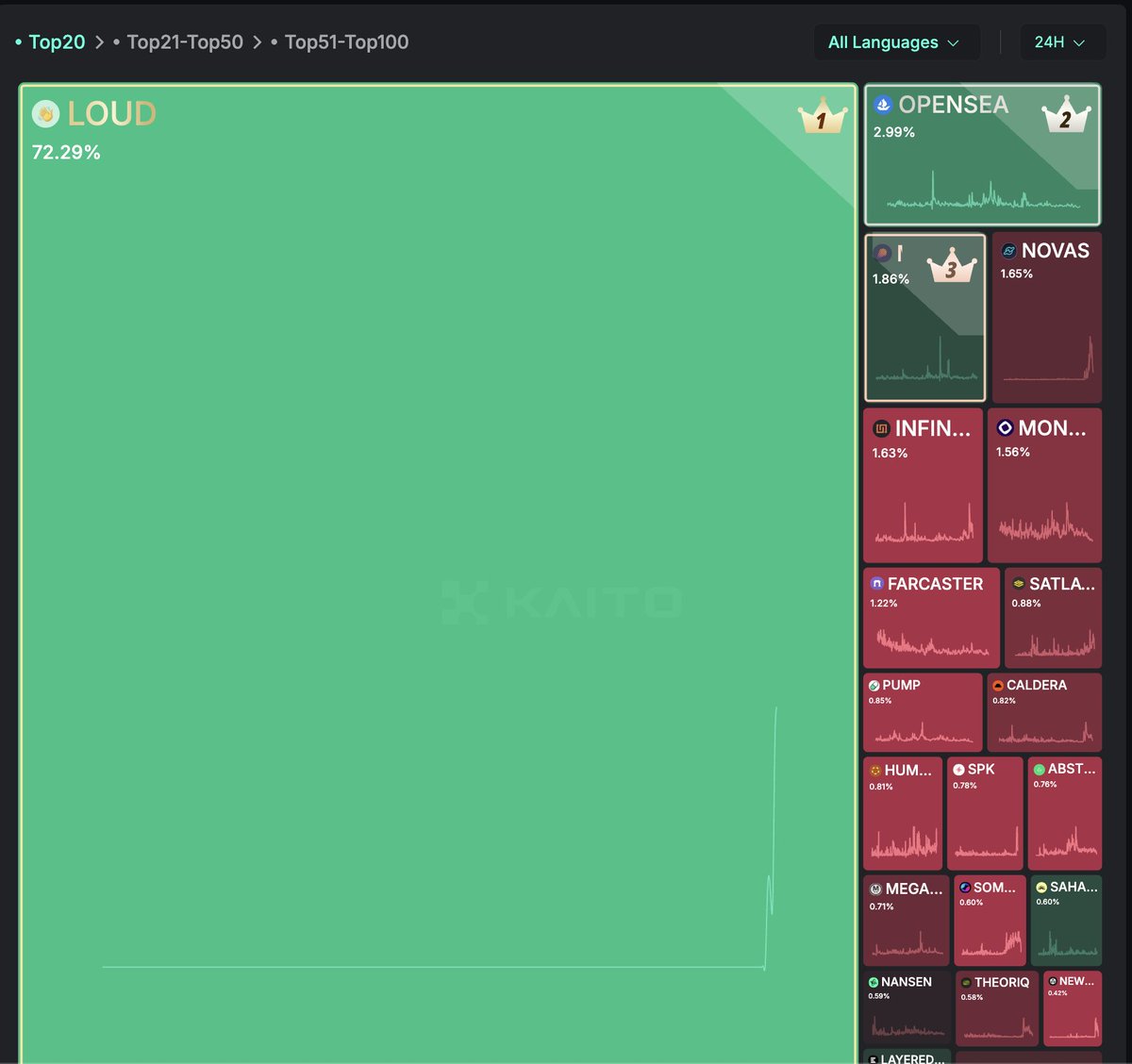Click the chevron after Top20 breadcrumb
Viewport: 1132px width, 1064px height.
pos(99,42)
